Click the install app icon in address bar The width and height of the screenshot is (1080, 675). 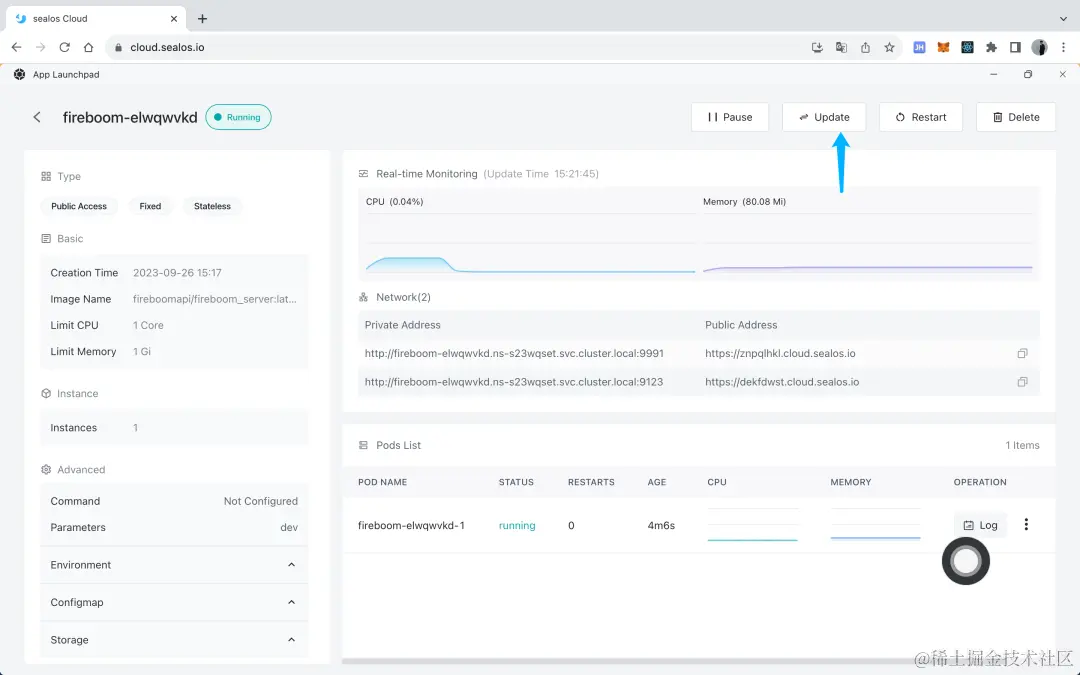coord(817,48)
